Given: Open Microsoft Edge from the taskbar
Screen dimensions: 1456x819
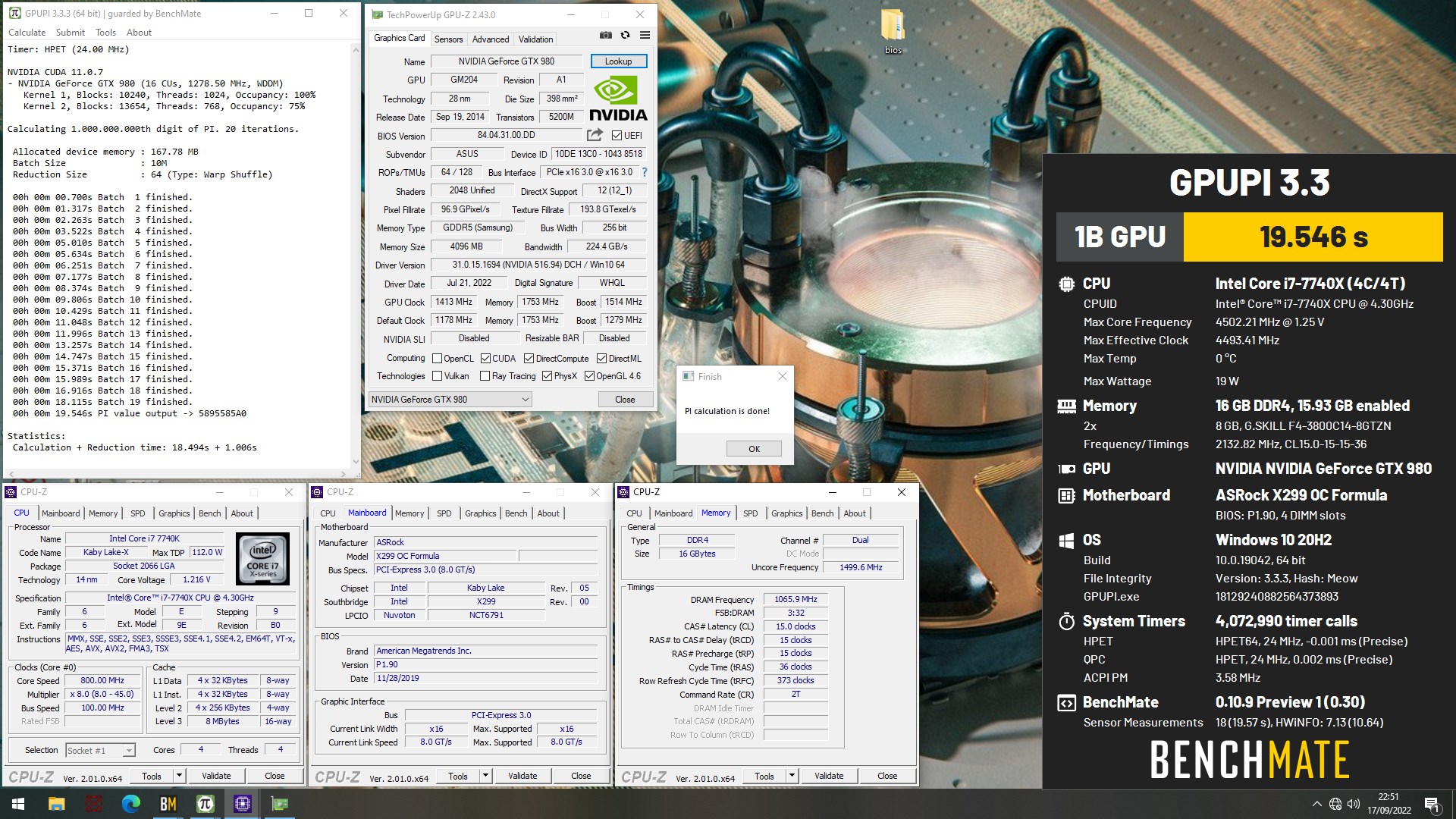Looking at the screenshot, I should click(x=131, y=804).
